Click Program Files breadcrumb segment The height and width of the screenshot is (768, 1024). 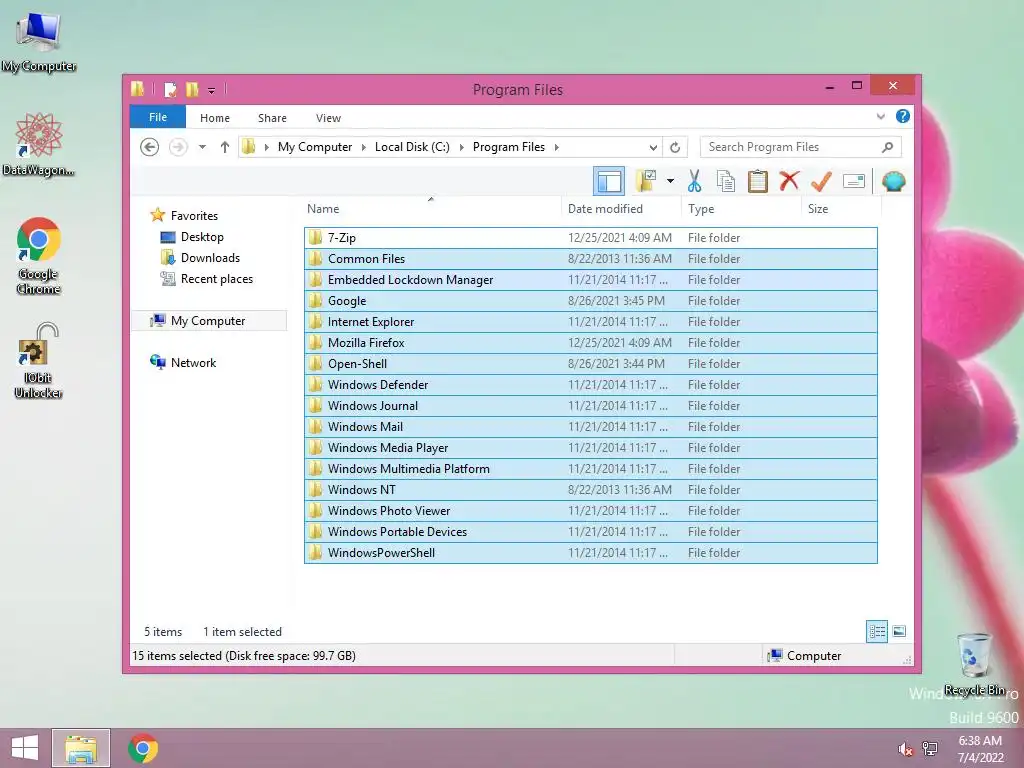click(509, 147)
